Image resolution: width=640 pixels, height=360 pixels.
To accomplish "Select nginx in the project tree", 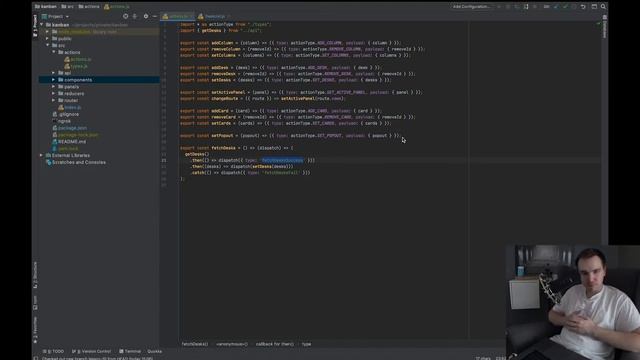I will click(x=64, y=121).
